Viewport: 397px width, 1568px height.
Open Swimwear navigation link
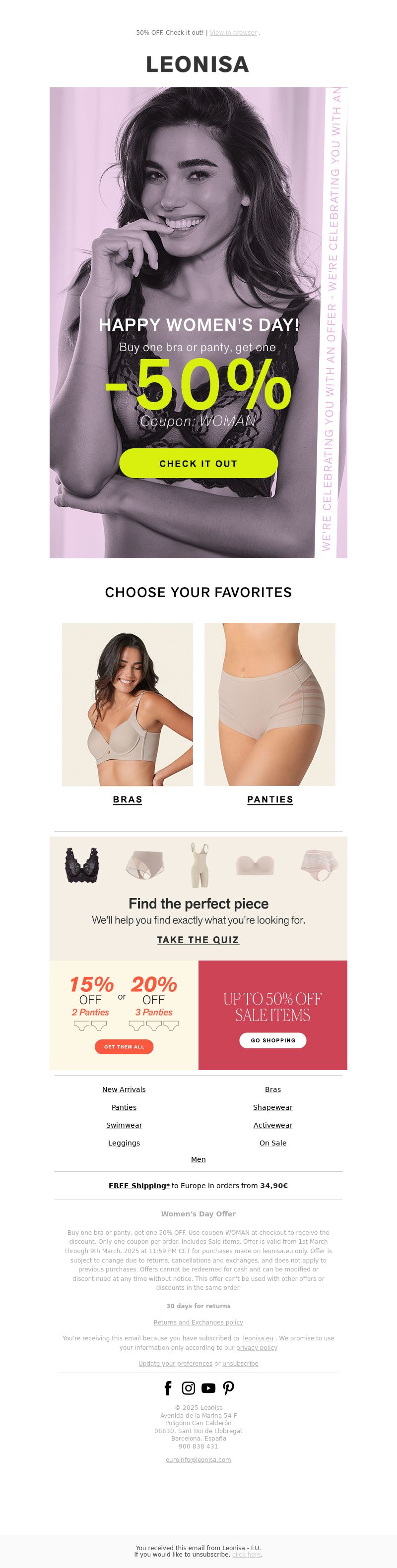click(124, 1125)
